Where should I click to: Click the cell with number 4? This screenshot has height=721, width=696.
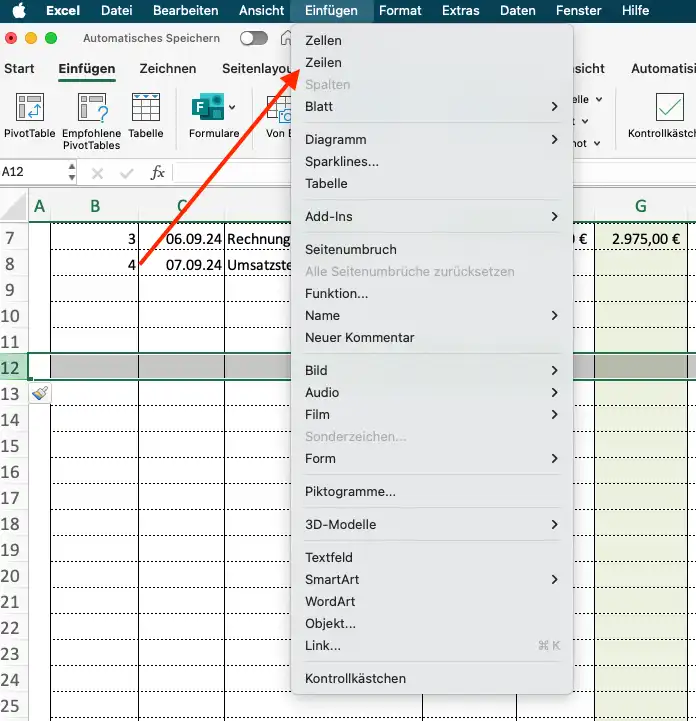pyautogui.click(x=94, y=264)
